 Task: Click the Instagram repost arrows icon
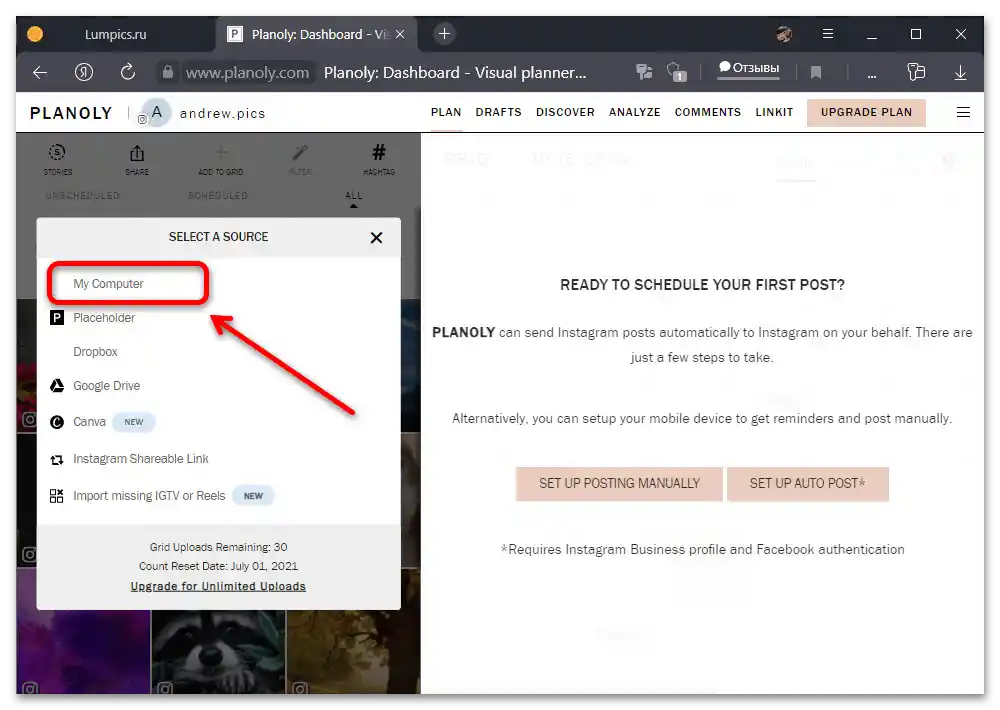[x=57, y=459]
